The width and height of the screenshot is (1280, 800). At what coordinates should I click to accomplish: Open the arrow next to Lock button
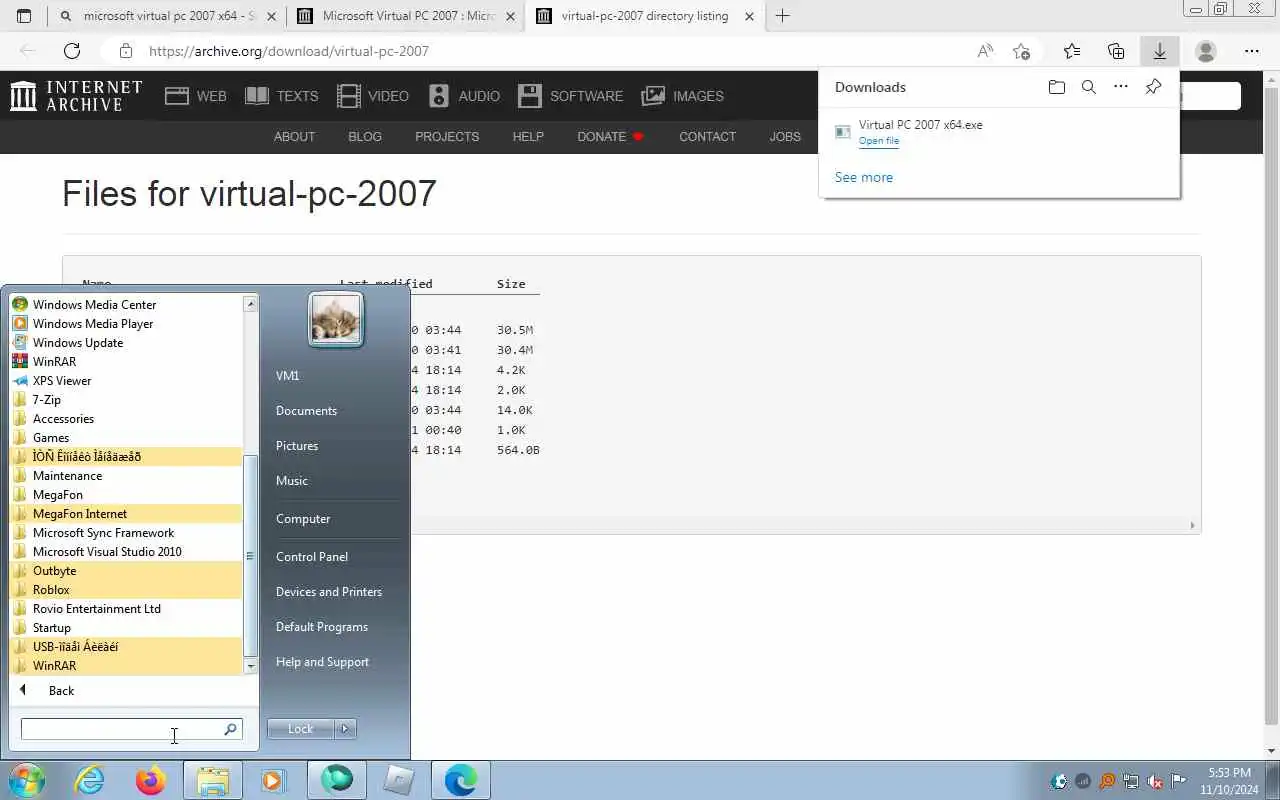click(345, 729)
